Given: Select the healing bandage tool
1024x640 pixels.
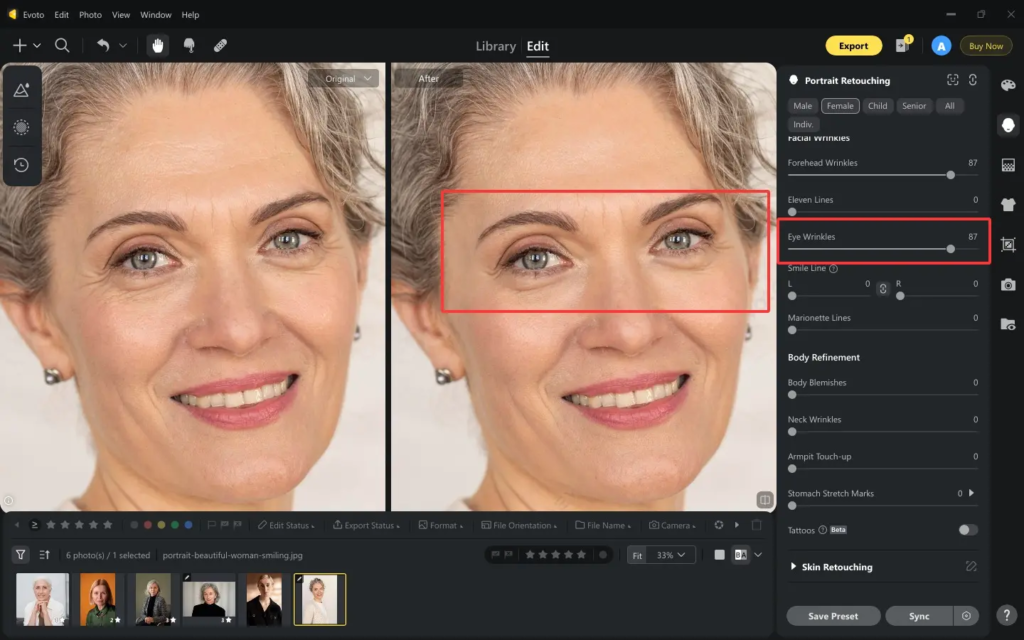Looking at the screenshot, I should click(220, 45).
